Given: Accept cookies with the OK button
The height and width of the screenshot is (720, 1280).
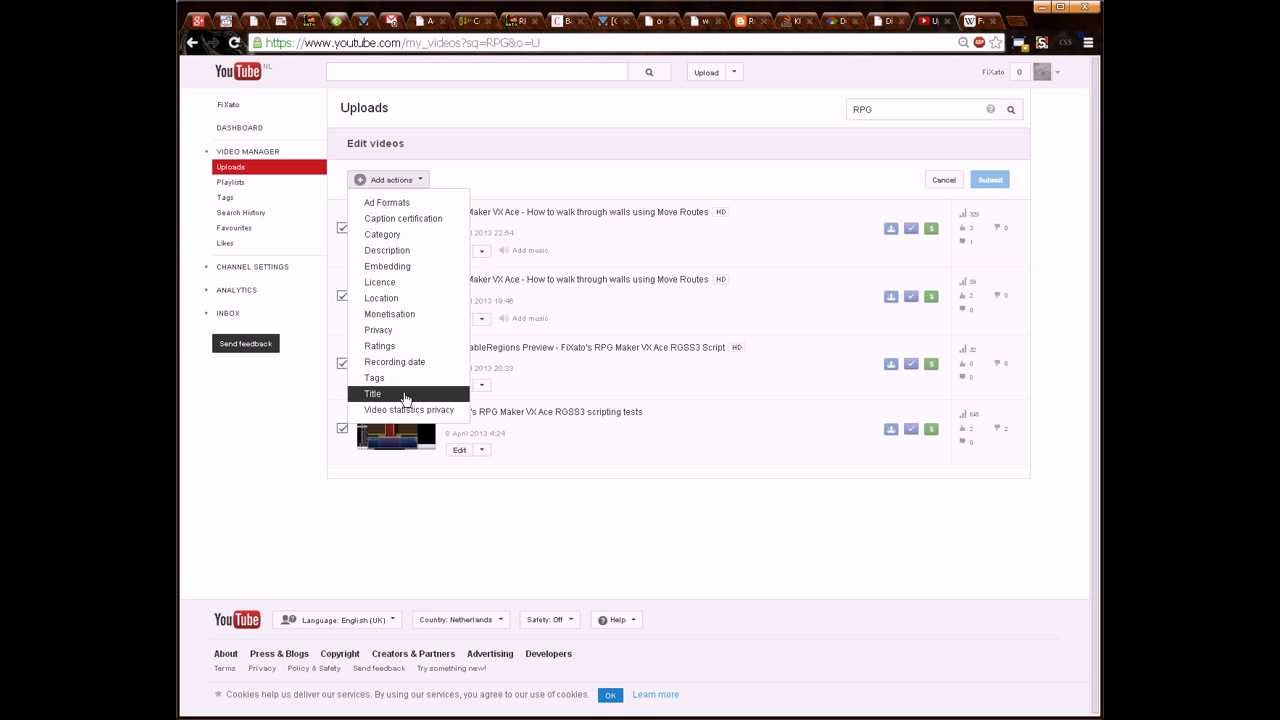Looking at the screenshot, I should click(610, 695).
